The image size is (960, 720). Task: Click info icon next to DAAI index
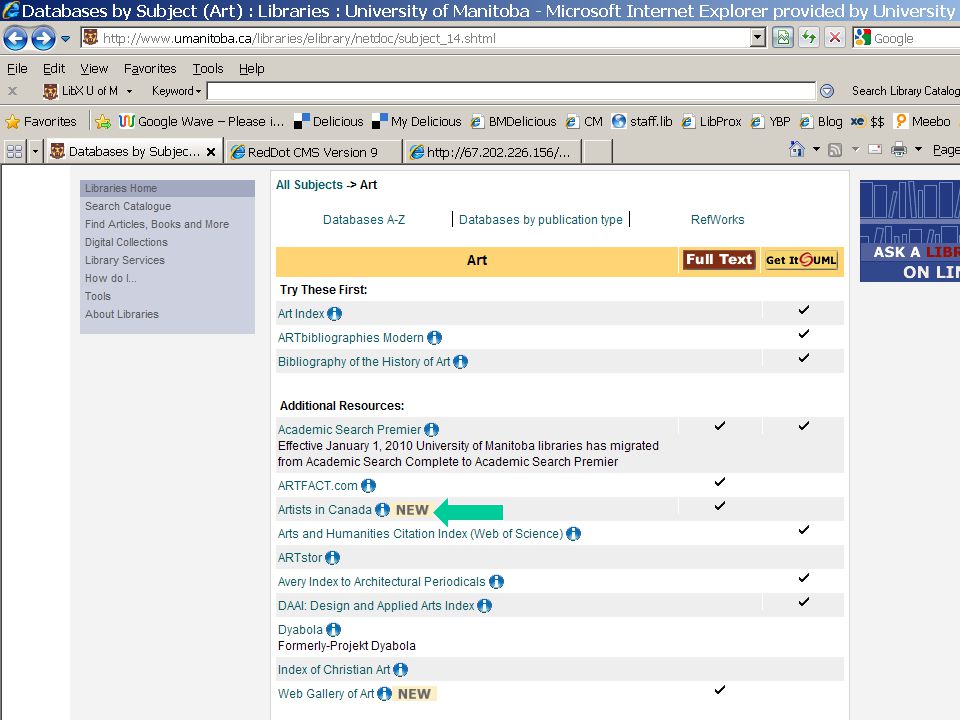484,606
